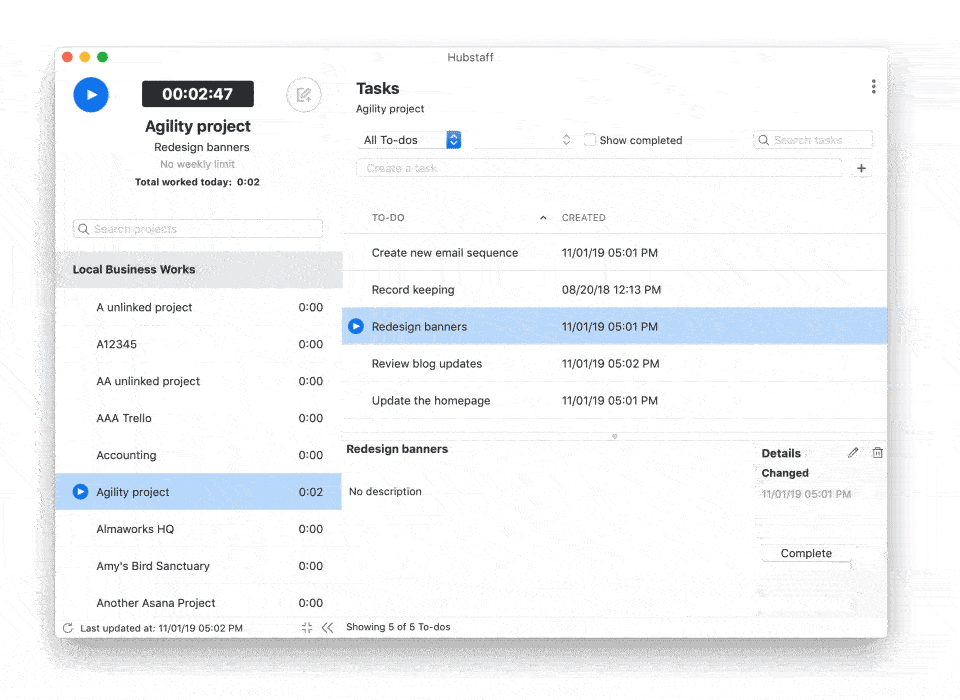Screen dimensions: 960x700
Task: Select A unlinked project
Action: coord(198,307)
